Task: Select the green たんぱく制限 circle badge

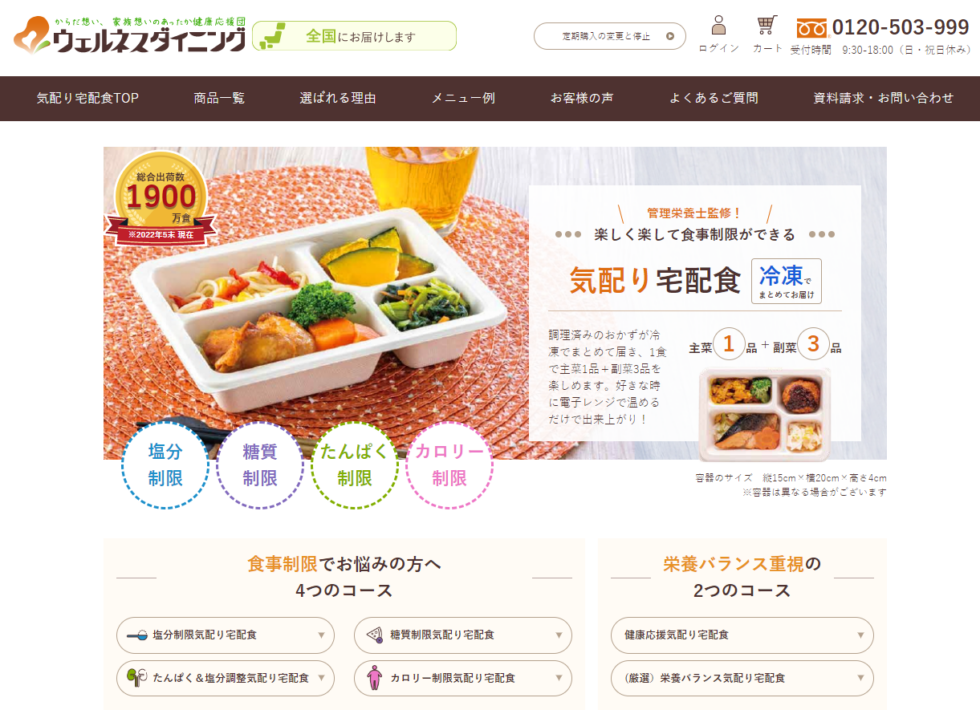Action: [354, 465]
